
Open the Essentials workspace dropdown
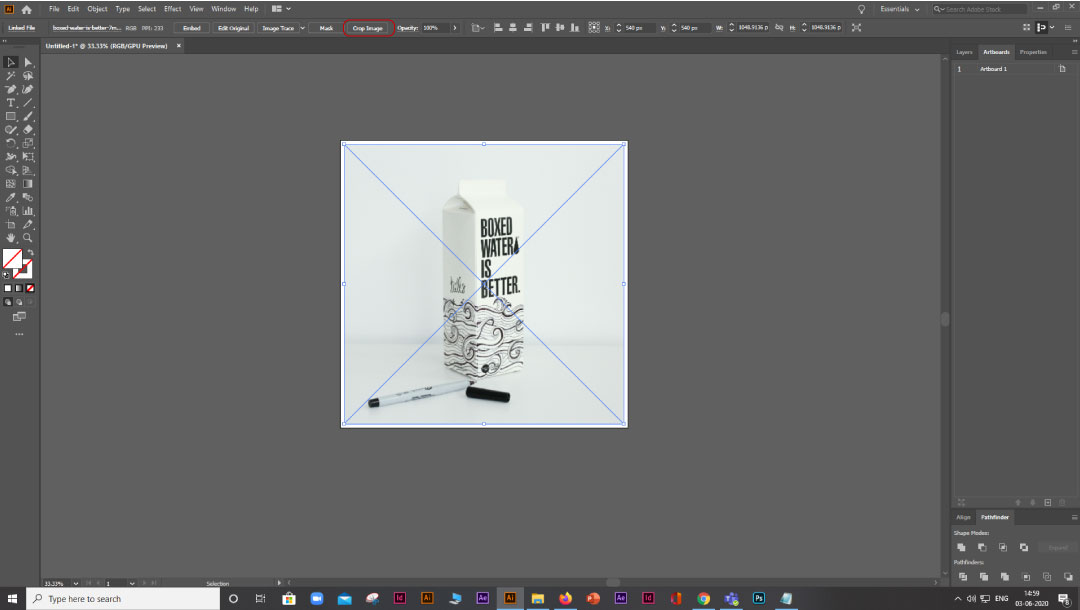tap(900, 9)
